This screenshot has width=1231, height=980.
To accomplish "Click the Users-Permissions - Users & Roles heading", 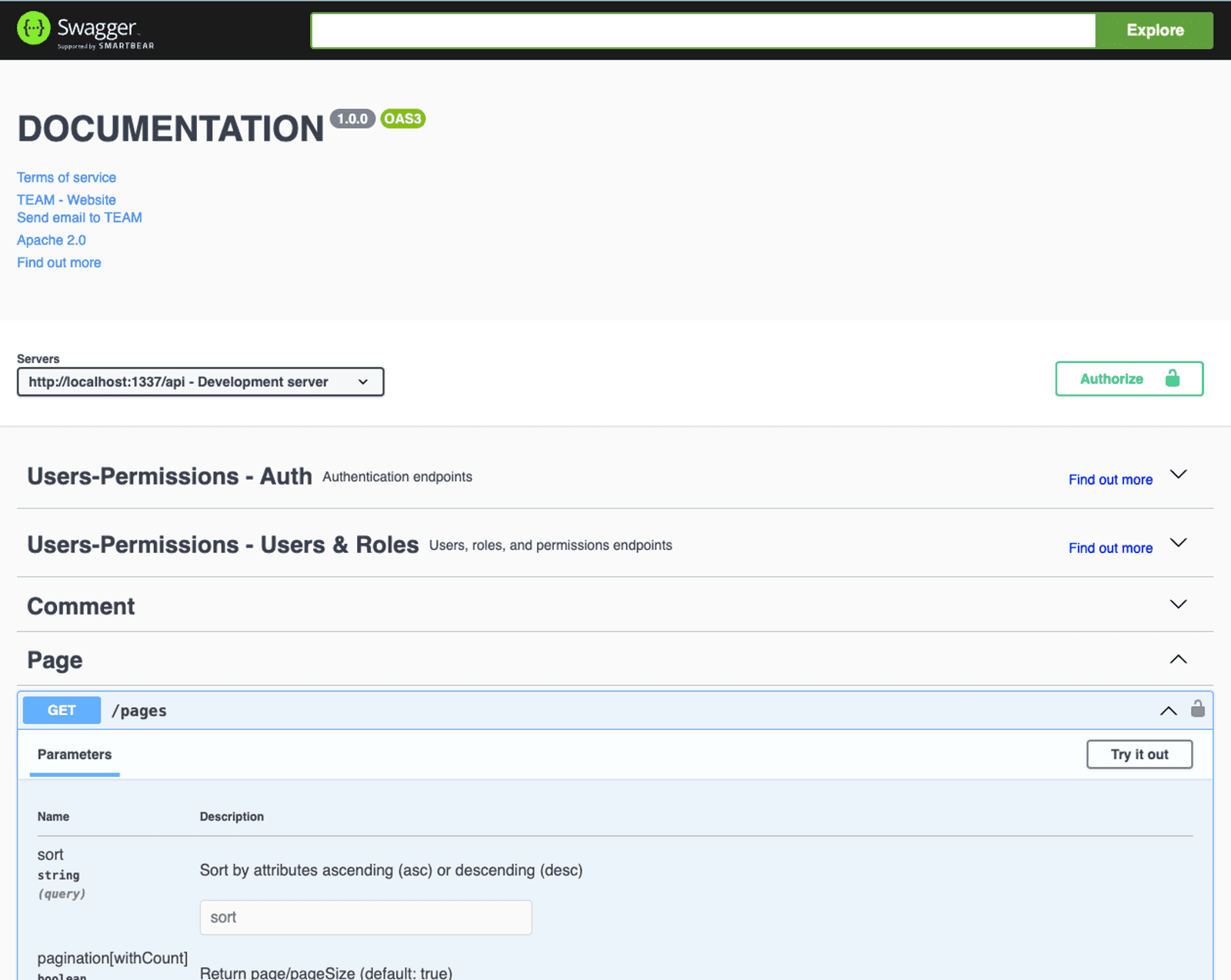I will click(x=223, y=545).
